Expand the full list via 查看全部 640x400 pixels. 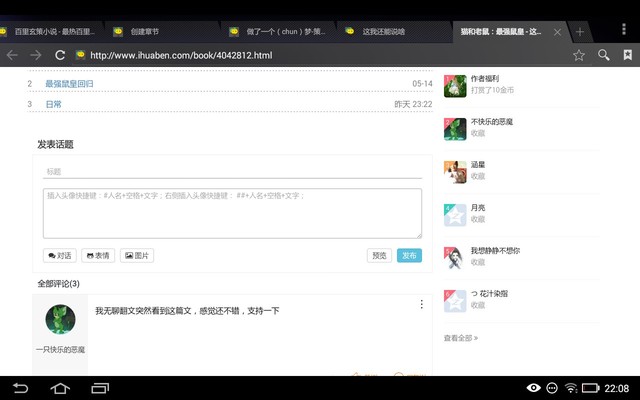461,338
